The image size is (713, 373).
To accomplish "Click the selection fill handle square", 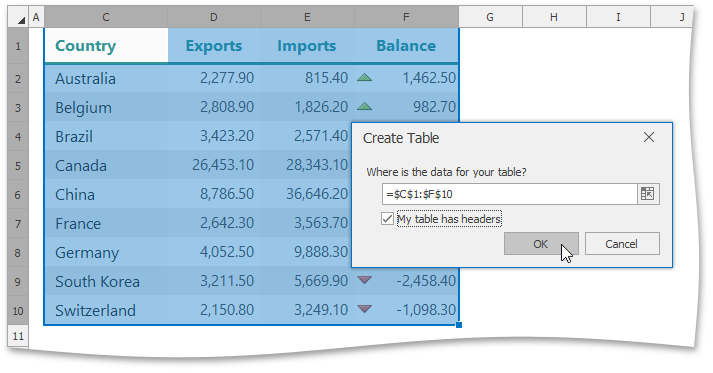I will coord(459,325).
